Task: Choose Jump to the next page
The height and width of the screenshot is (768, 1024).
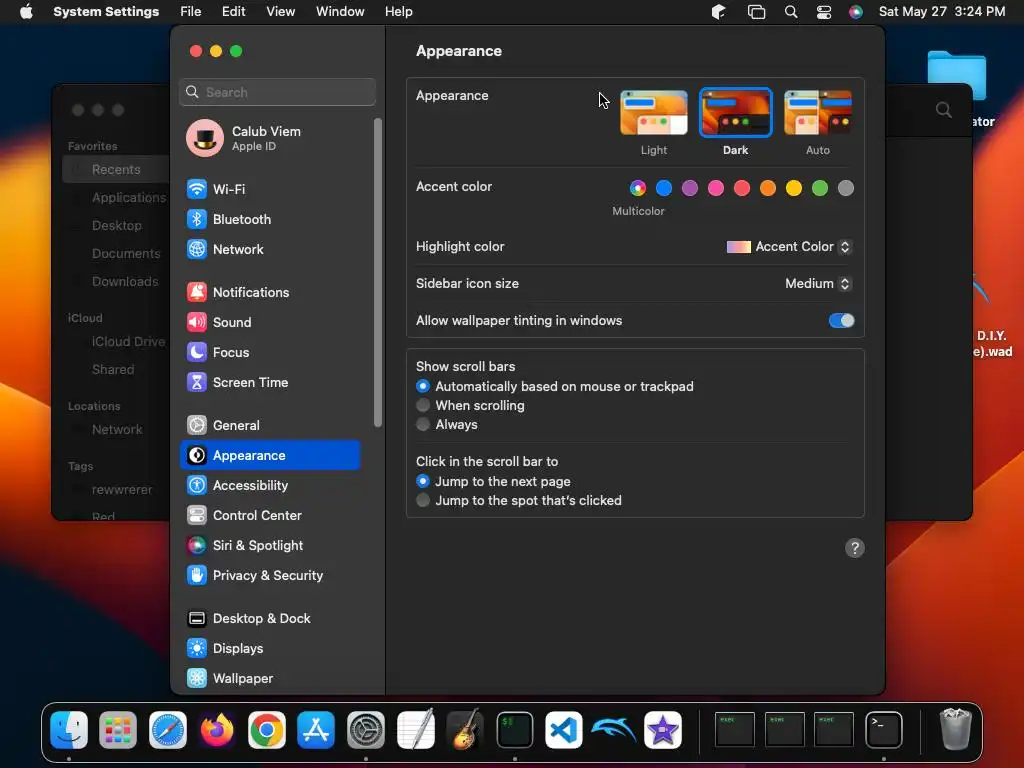Action: (x=423, y=481)
